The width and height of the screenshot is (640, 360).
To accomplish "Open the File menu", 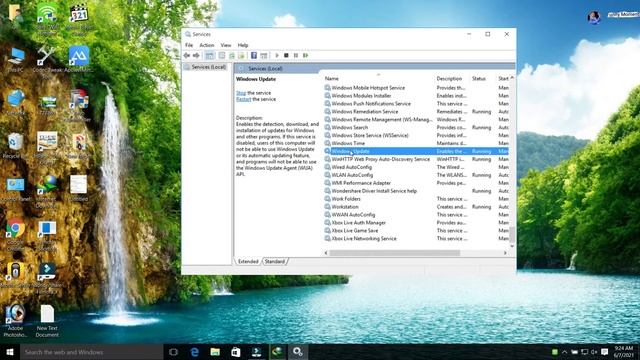I will [189, 45].
